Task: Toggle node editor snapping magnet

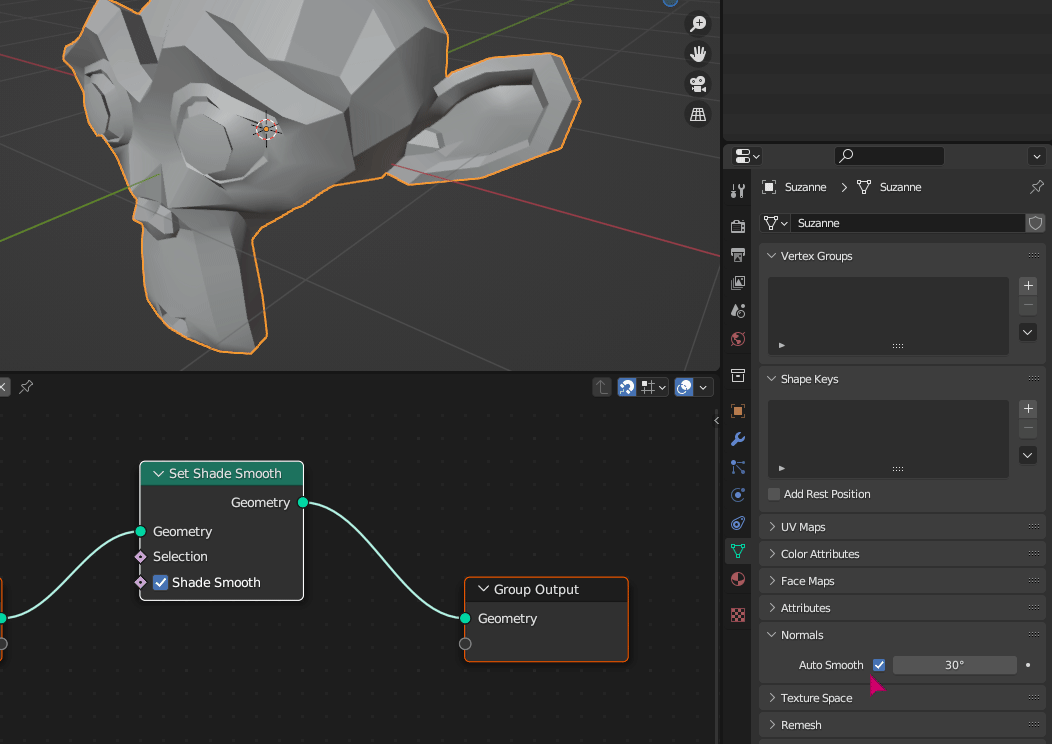Action: coord(627,387)
